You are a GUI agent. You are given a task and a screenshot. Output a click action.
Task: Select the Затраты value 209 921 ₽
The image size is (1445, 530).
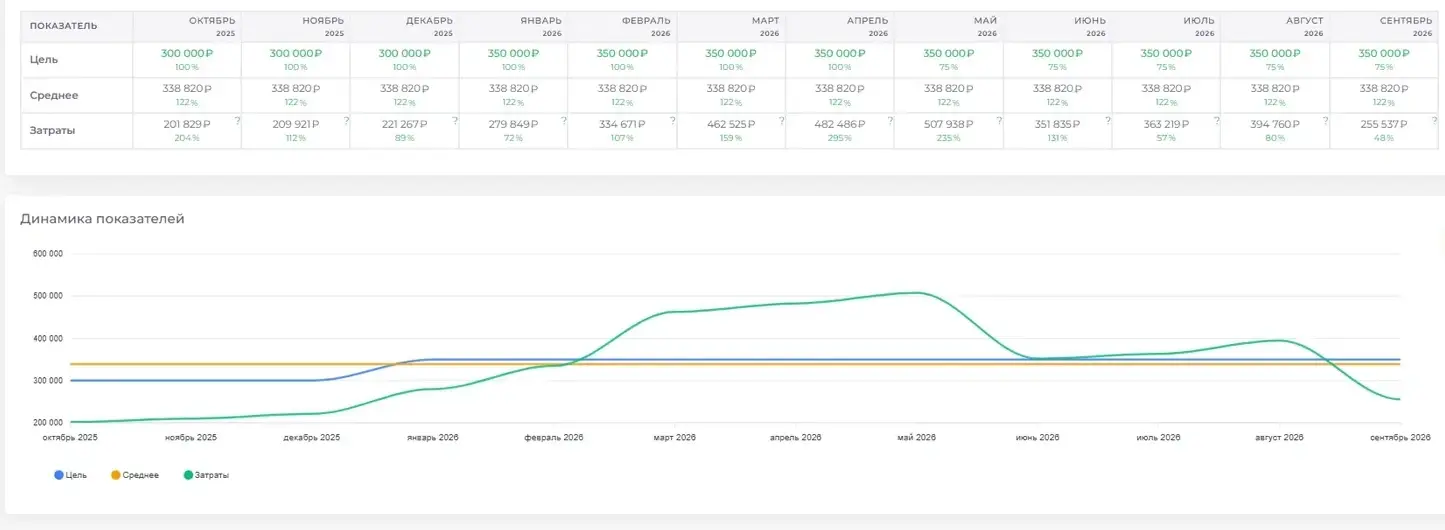(x=296, y=124)
